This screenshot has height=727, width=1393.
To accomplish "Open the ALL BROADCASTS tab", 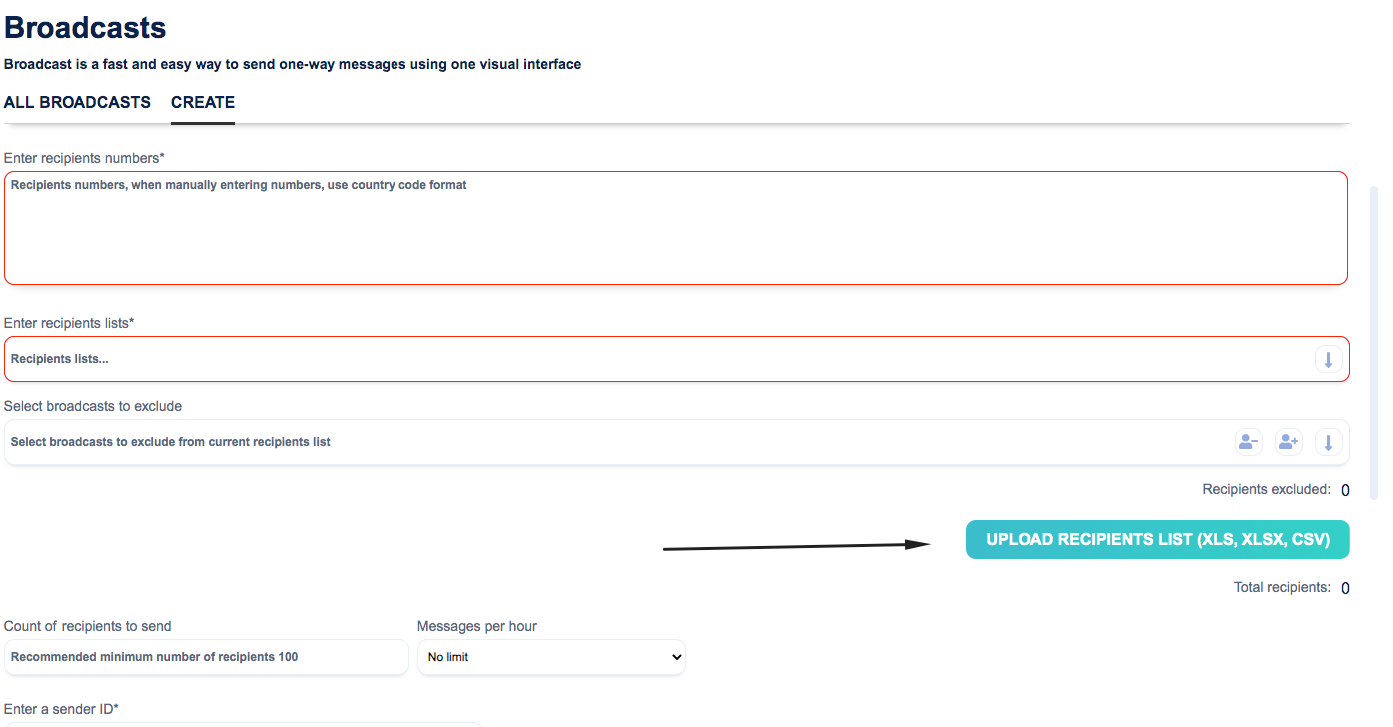I will coord(77,102).
